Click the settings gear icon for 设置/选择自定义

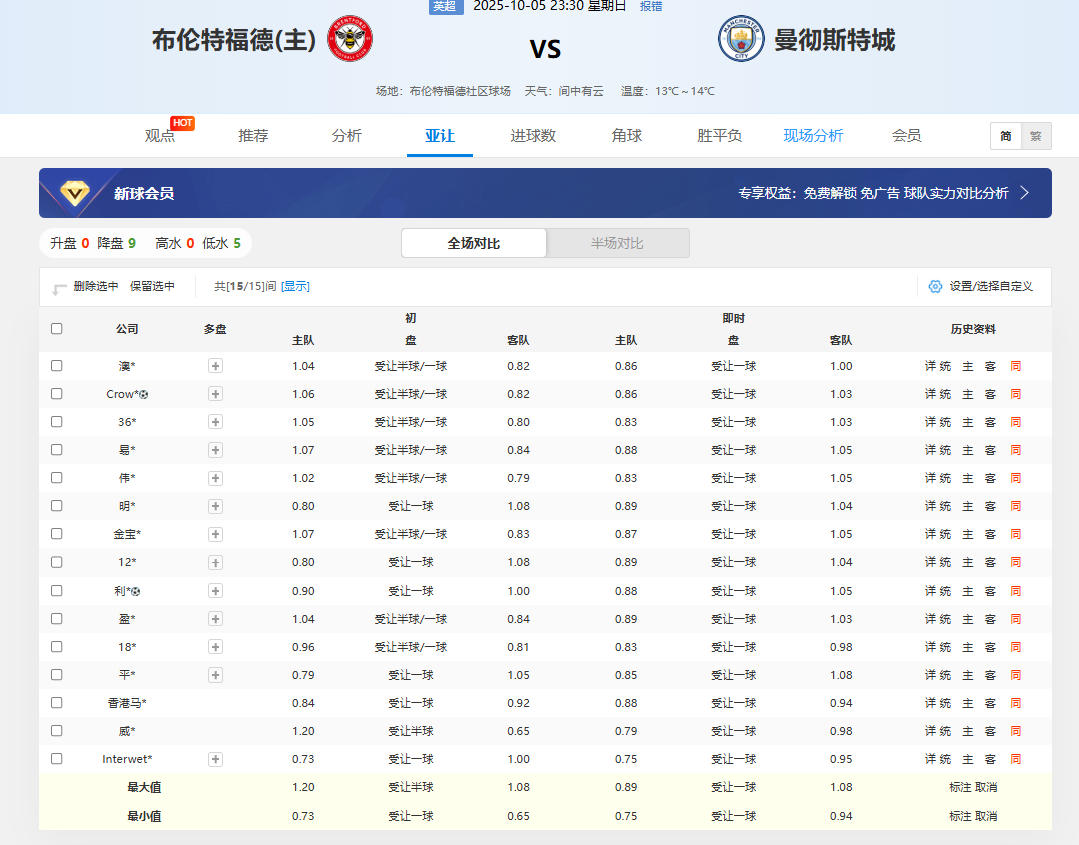(x=935, y=286)
